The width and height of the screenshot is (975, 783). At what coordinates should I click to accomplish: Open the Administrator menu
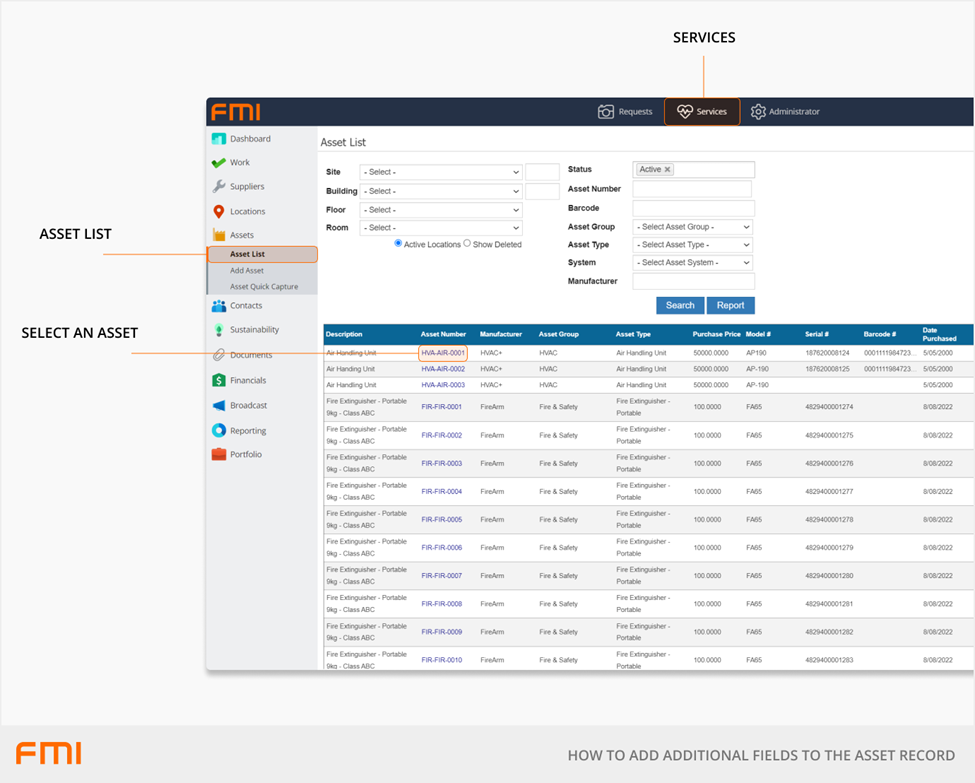(785, 112)
